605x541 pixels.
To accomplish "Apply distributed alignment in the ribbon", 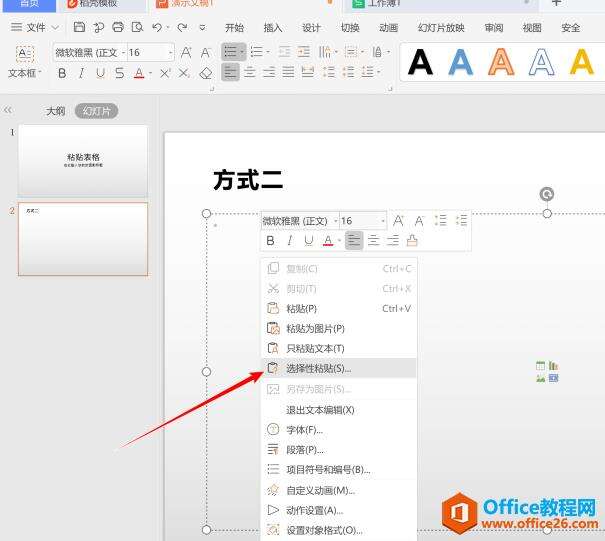I will pos(308,72).
